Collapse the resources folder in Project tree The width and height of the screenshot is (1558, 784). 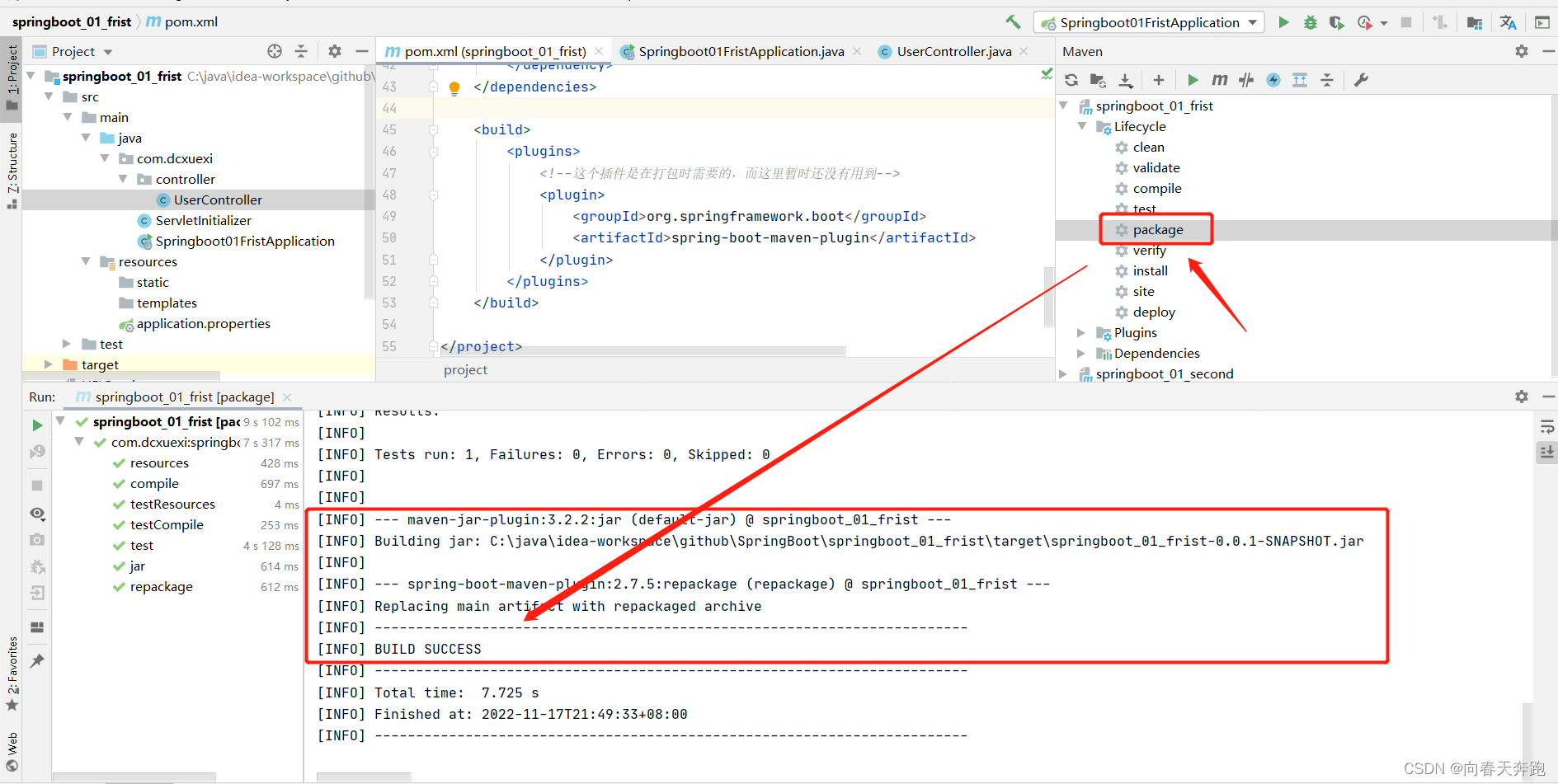86,261
